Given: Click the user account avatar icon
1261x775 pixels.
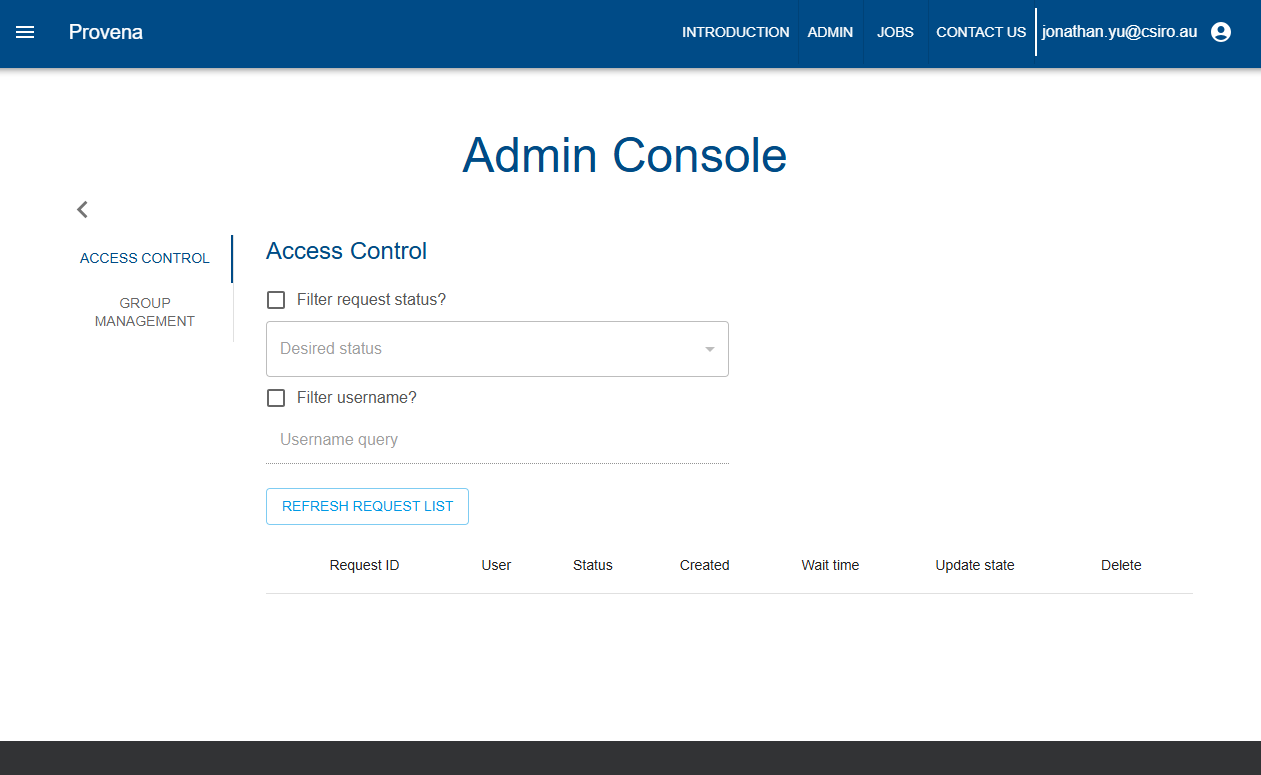Looking at the screenshot, I should click(x=1220, y=32).
